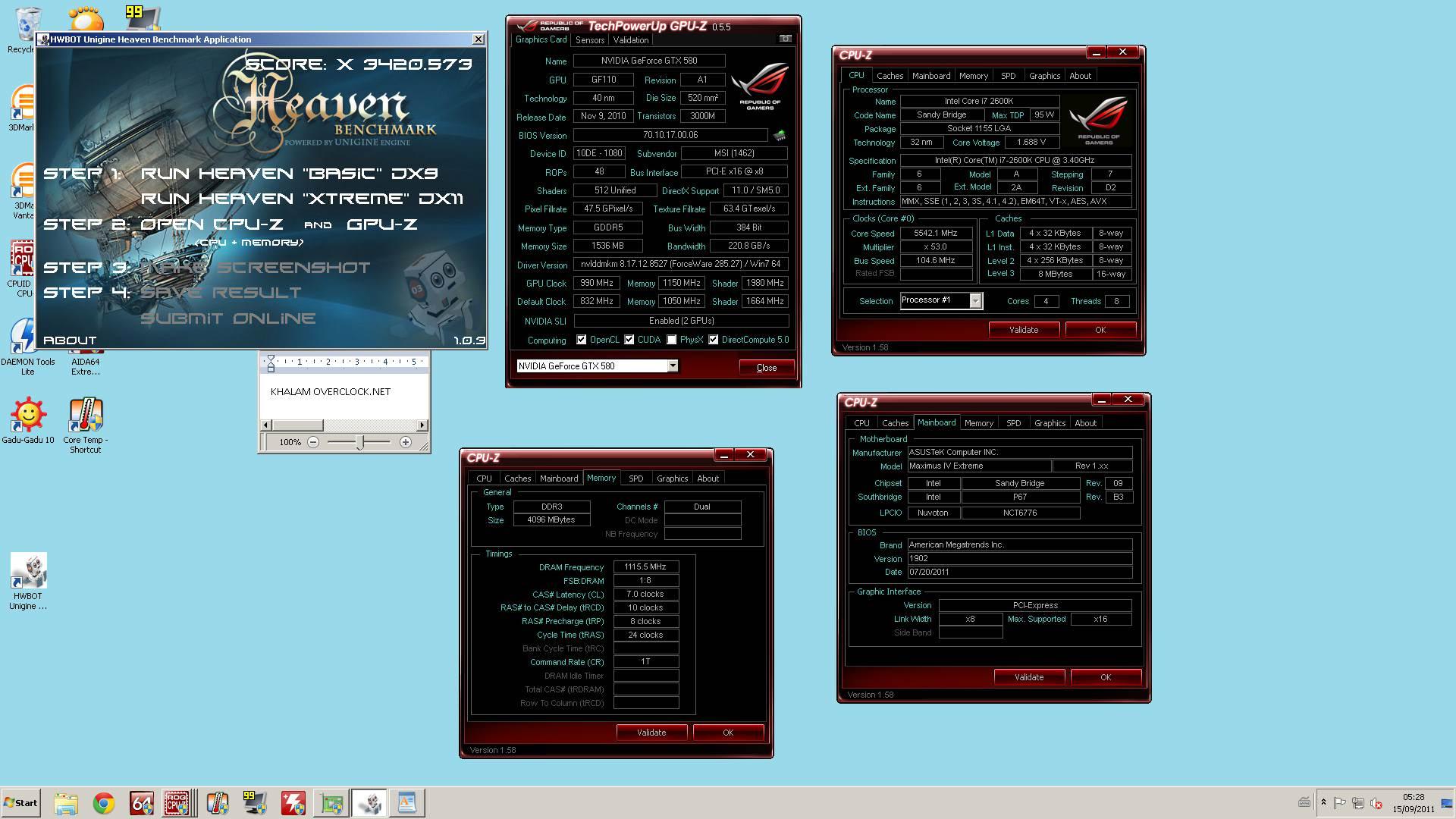The width and height of the screenshot is (1456, 819).
Task: Close the HWBOT Unigine Heaven window
Action: 479,39
